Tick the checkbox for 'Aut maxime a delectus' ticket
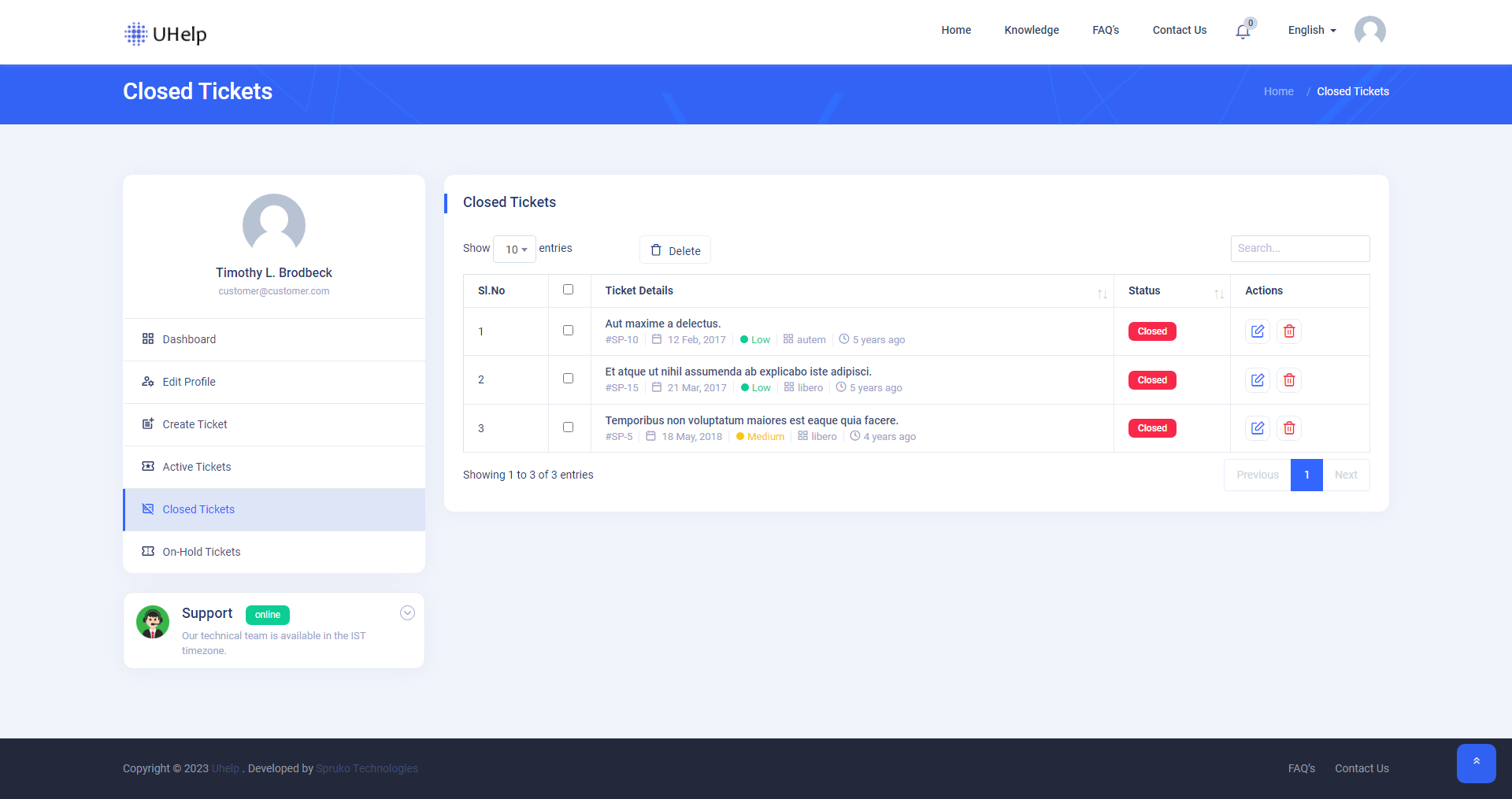Viewport: 1512px width, 799px height. [569, 331]
